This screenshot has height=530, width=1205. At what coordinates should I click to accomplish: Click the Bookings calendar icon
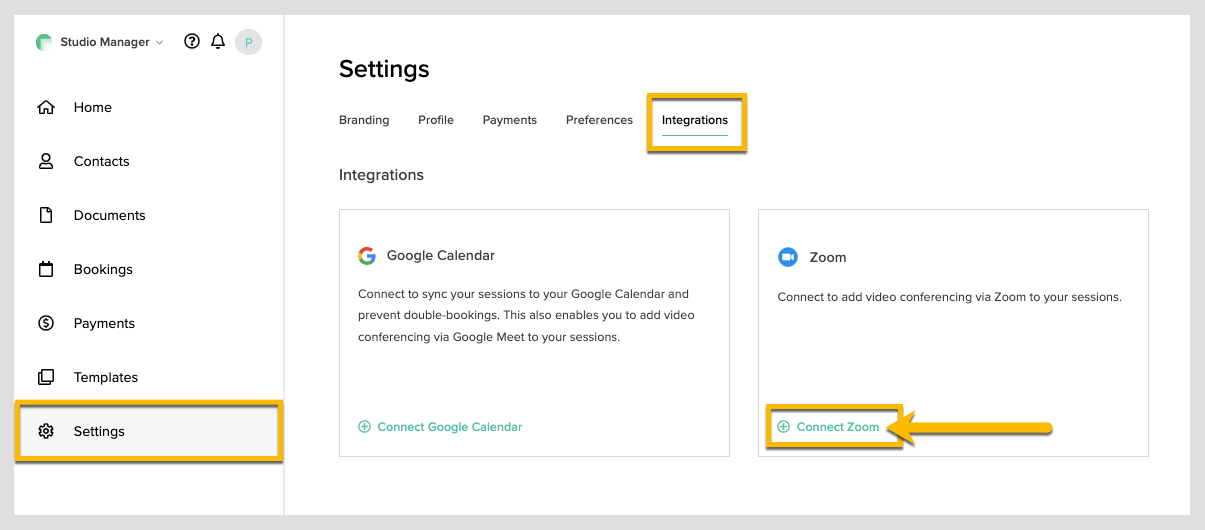(45, 269)
